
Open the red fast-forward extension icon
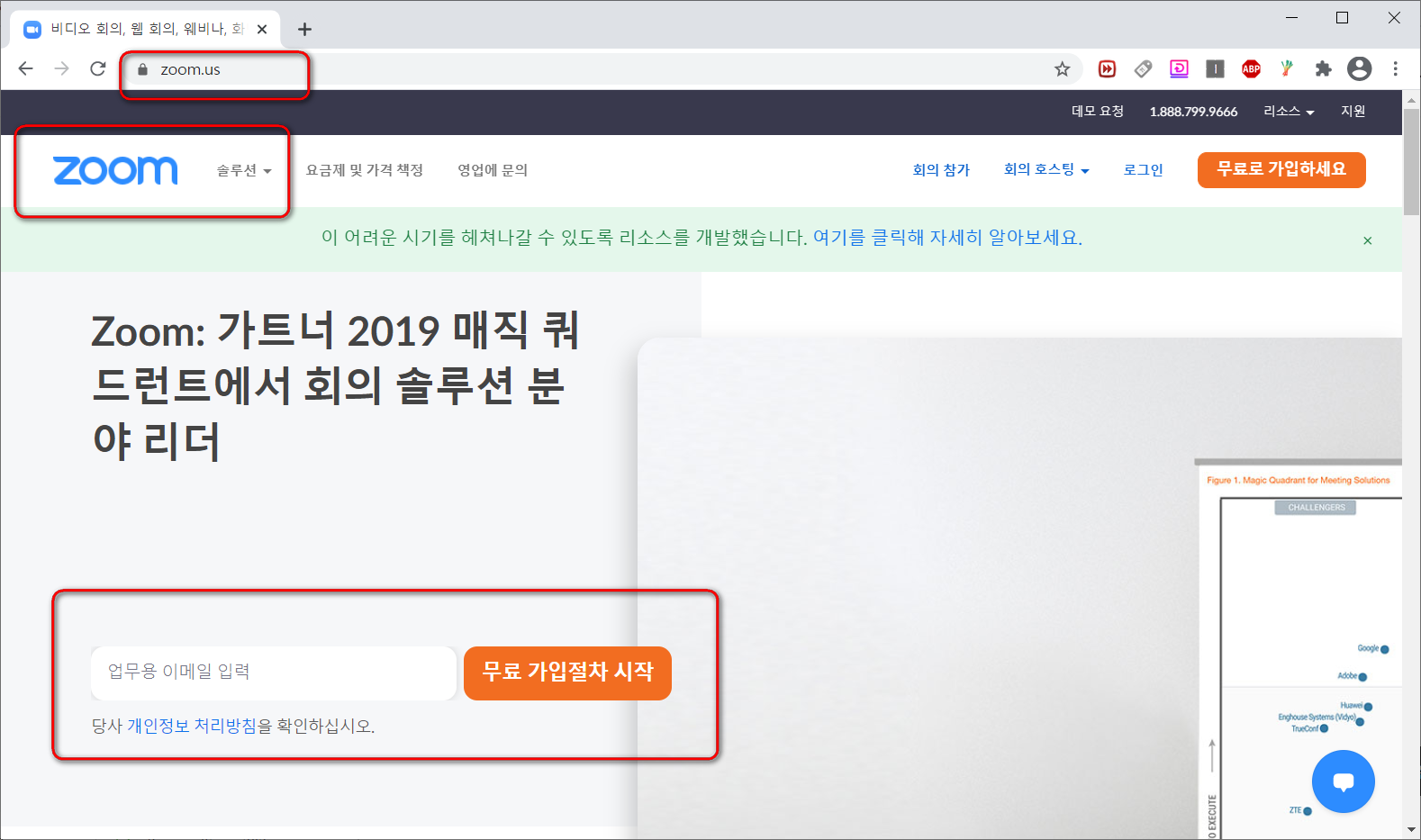pyautogui.click(x=1108, y=68)
